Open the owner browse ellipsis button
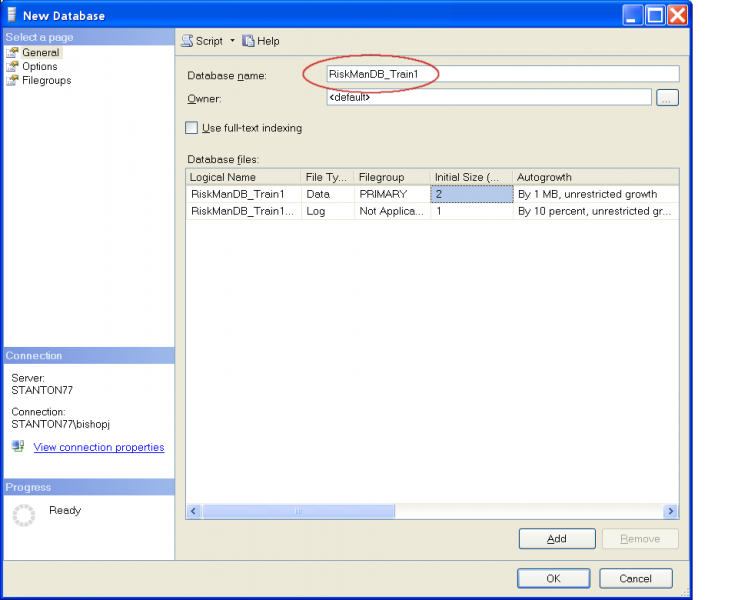The width and height of the screenshot is (738, 600). point(667,98)
